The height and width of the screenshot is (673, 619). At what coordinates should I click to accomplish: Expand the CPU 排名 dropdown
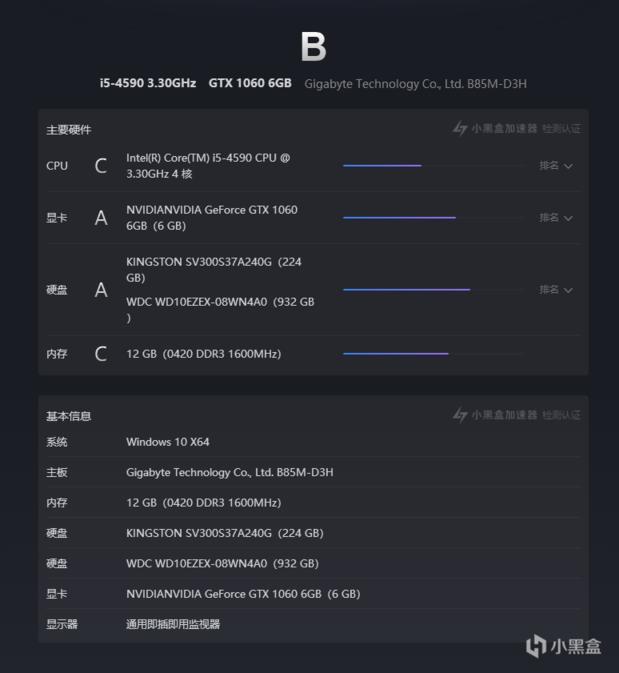pos(556,166)
